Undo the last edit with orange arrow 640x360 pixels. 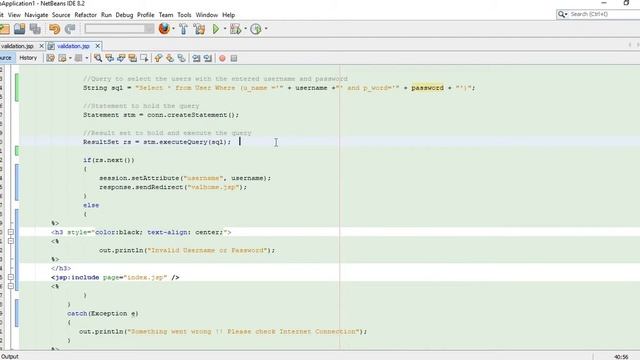point(54,29)
